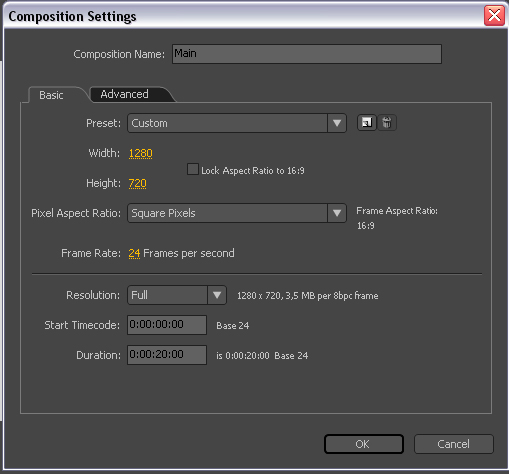
Task: Click the Custom preset combo box
Action: tap(237, 123)
